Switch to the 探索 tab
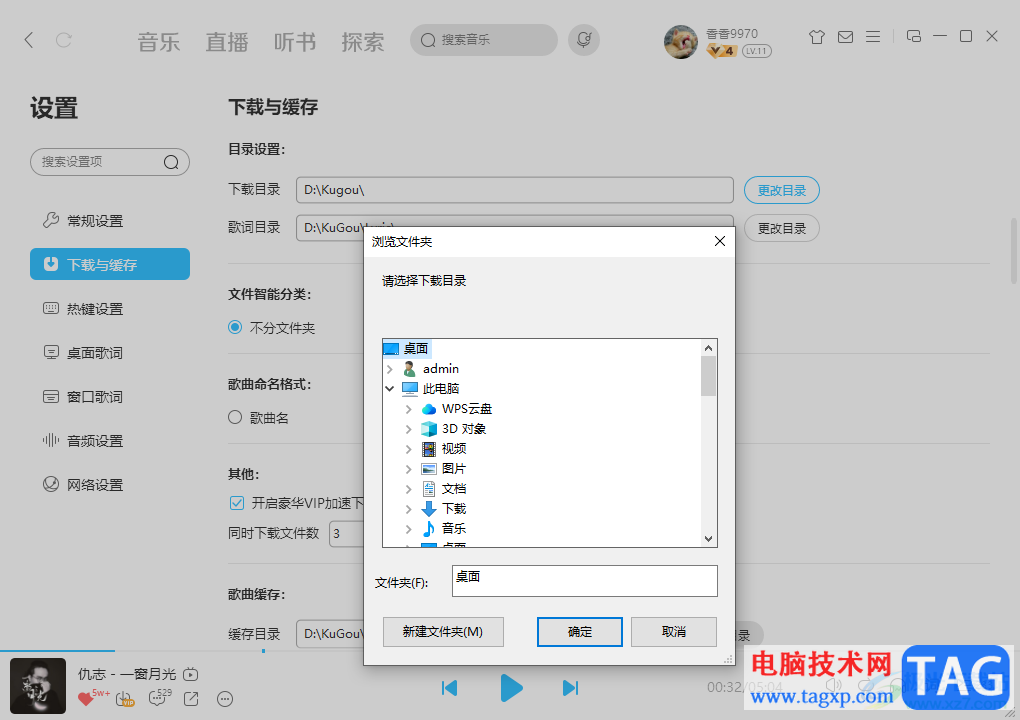The width and height of the screenshot is (1020, 720). pyautogui.click(x=362, y=42)
